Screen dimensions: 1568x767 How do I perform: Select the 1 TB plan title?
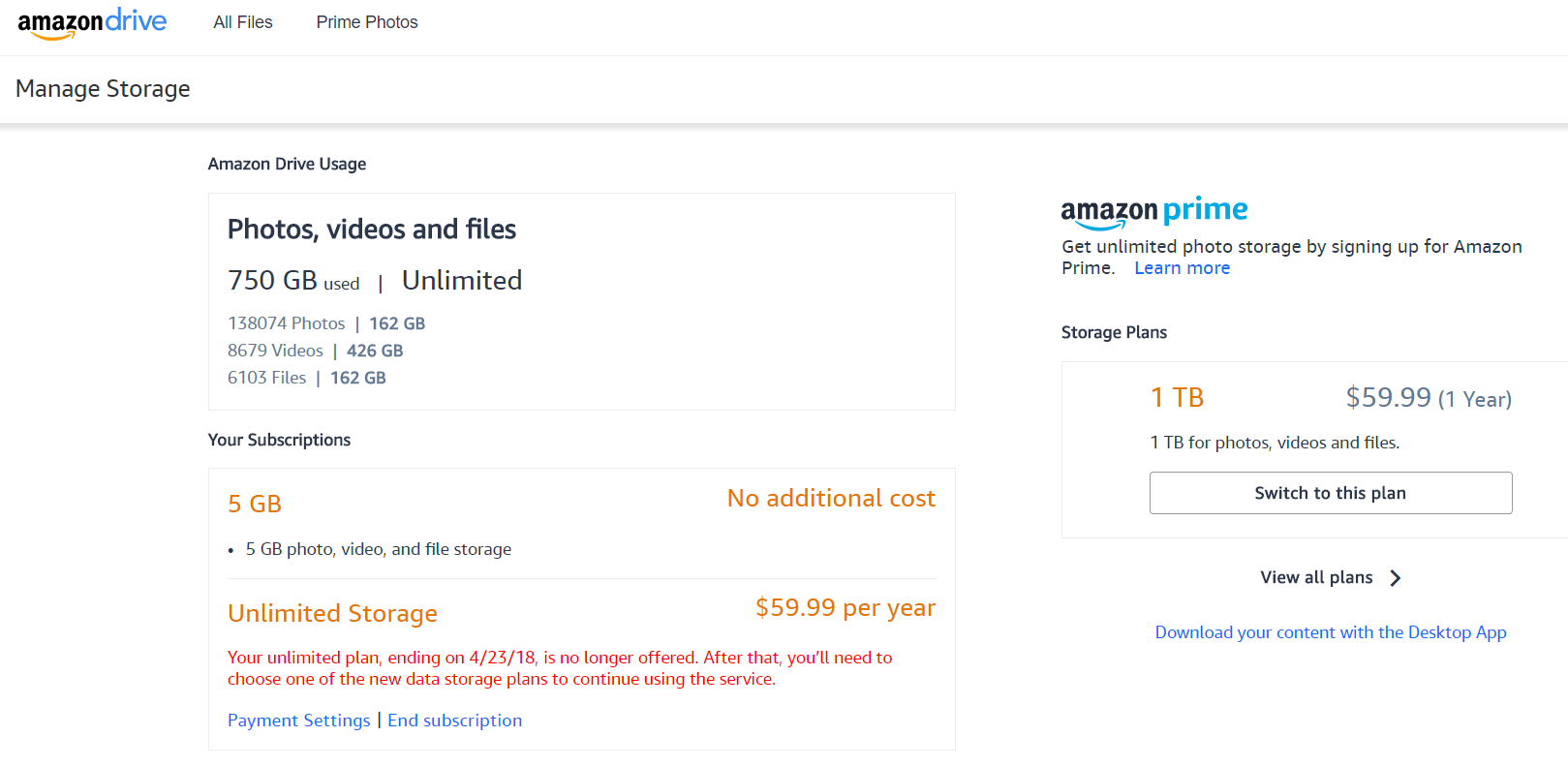[1177, 397]
